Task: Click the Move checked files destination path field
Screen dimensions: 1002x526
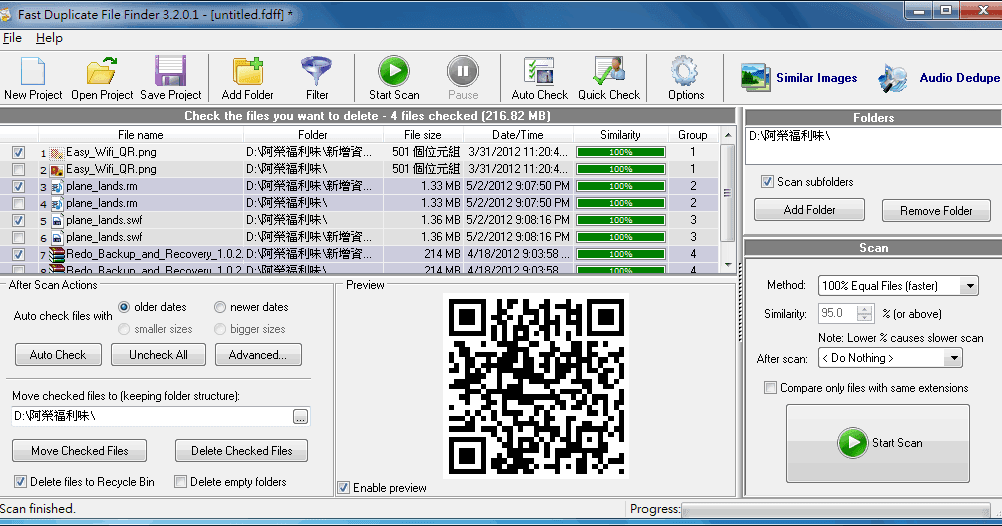Action: coord(152,417)
